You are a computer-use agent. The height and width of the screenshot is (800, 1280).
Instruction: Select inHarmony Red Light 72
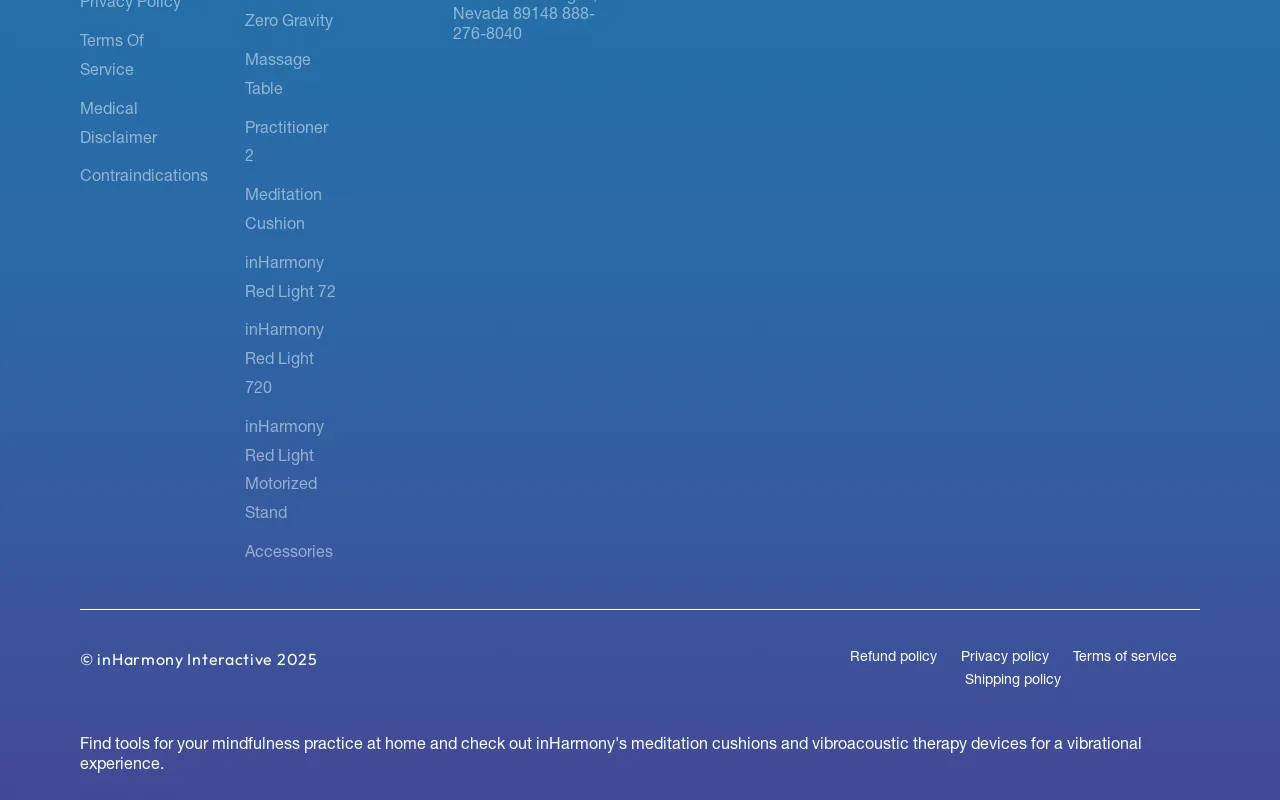(x=290, y=276)
